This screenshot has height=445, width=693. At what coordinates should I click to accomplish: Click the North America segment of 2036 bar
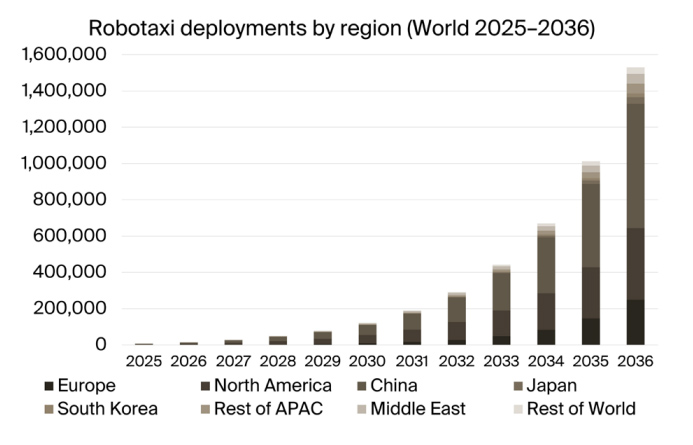tap(636, 264)
